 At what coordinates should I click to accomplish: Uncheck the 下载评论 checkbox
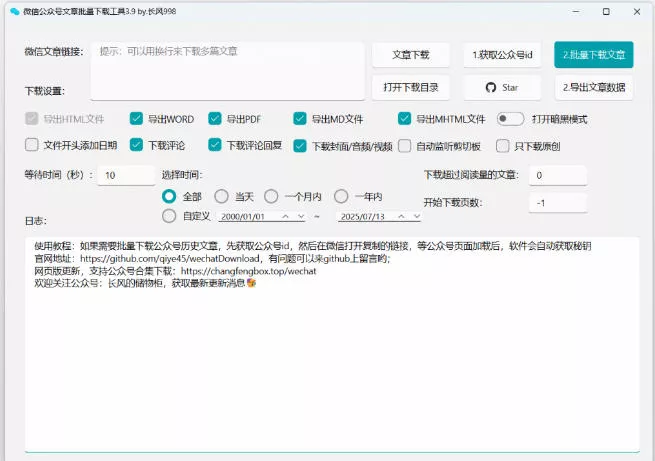tap(136, 145)
